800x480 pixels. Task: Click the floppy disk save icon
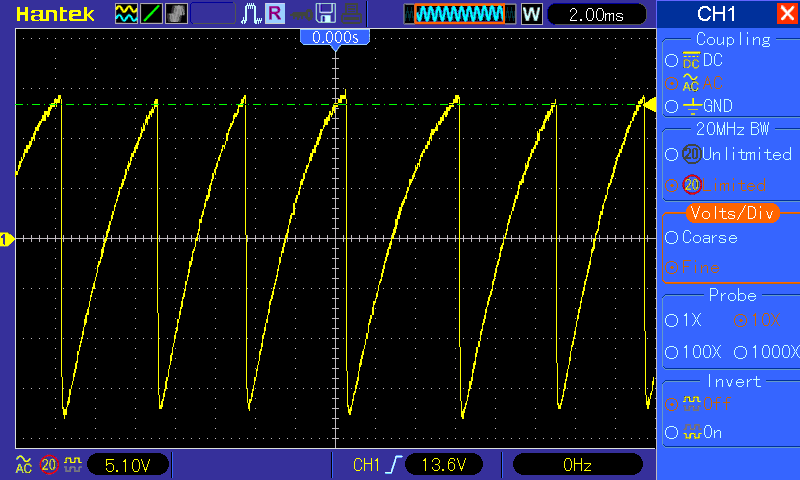[x=326, y=14]
